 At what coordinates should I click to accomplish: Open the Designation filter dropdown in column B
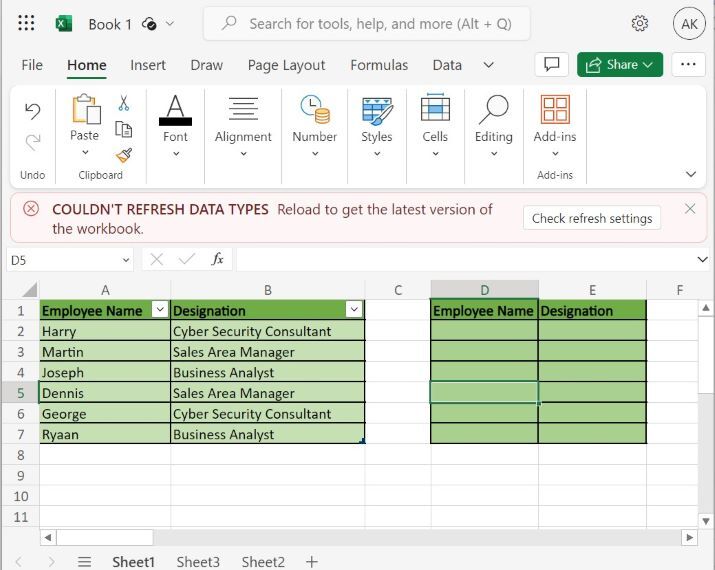[x=352, y=311]
